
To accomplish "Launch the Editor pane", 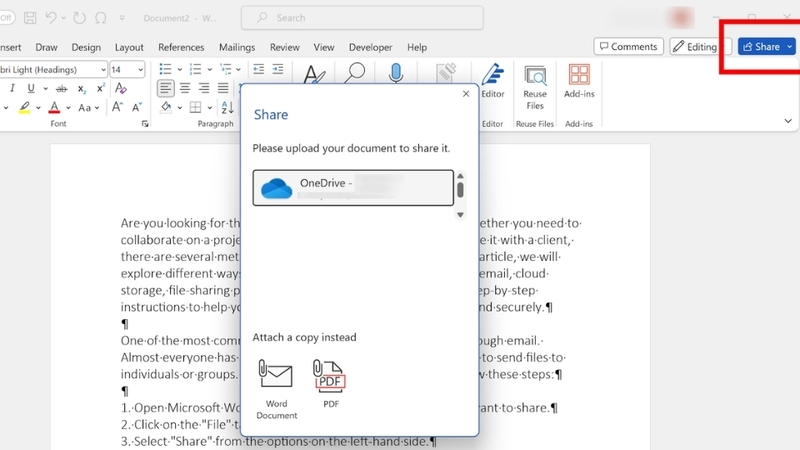I will pyautogui.click(x=492, y=81).
